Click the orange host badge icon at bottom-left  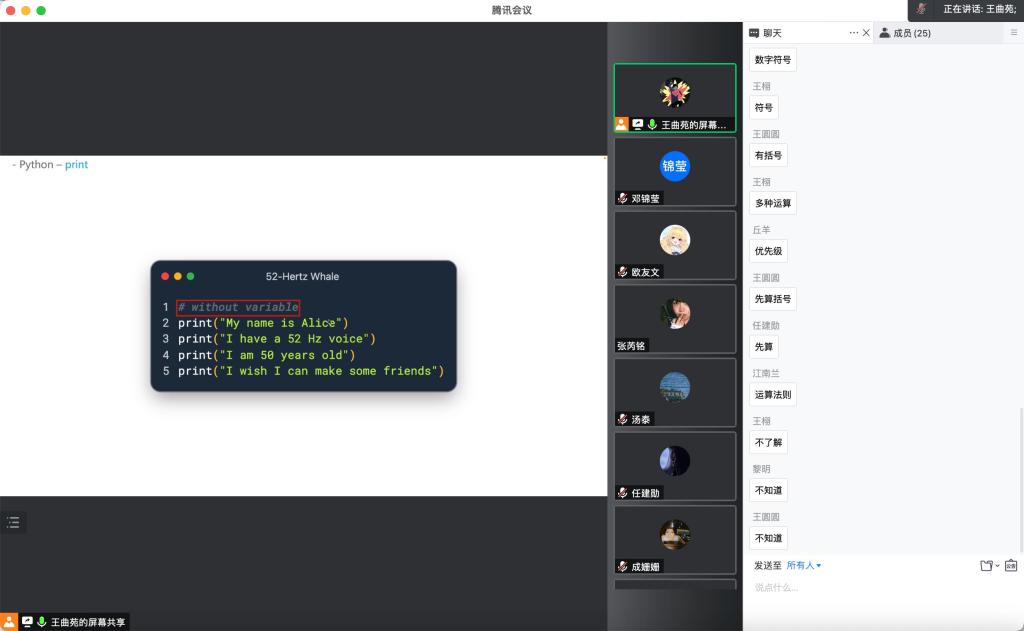tap(8, 622)
